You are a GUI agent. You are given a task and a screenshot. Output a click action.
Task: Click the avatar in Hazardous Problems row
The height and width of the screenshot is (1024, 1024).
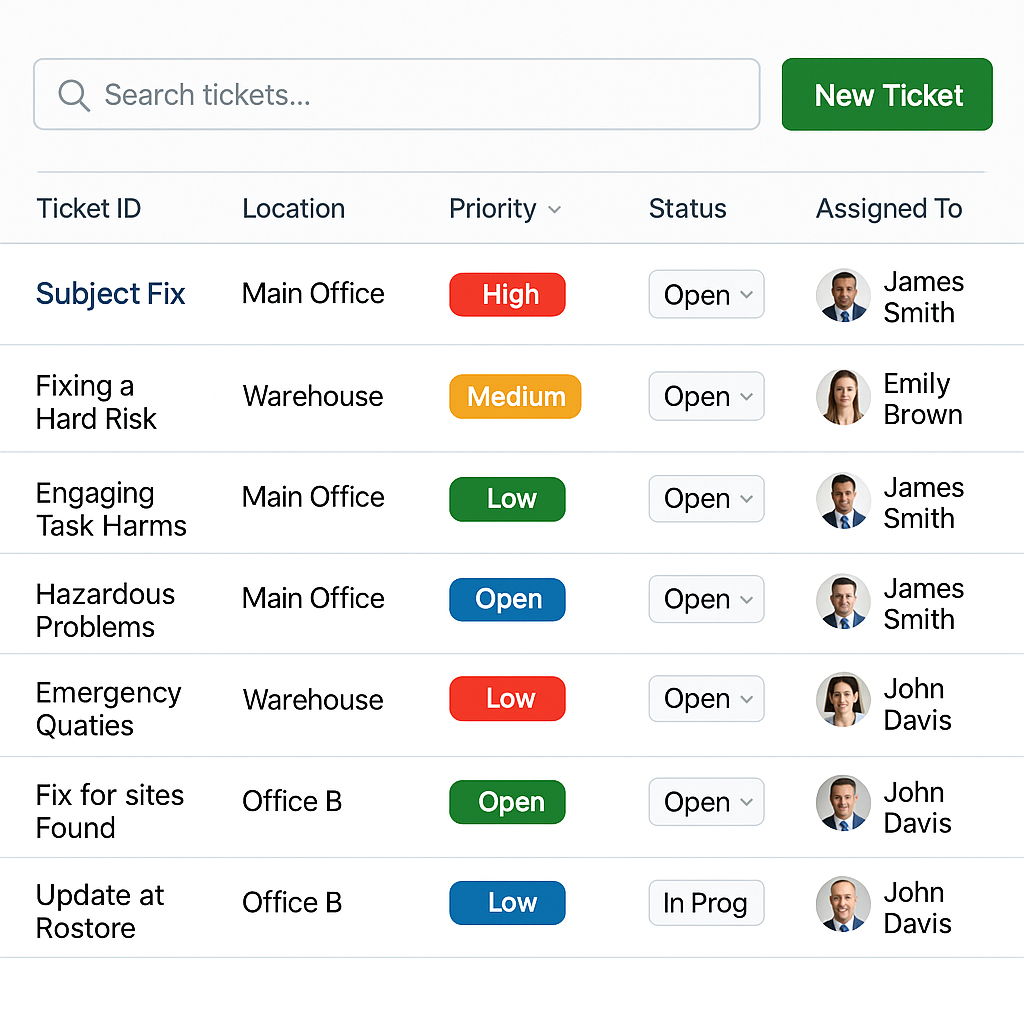[x=843, y=601]
